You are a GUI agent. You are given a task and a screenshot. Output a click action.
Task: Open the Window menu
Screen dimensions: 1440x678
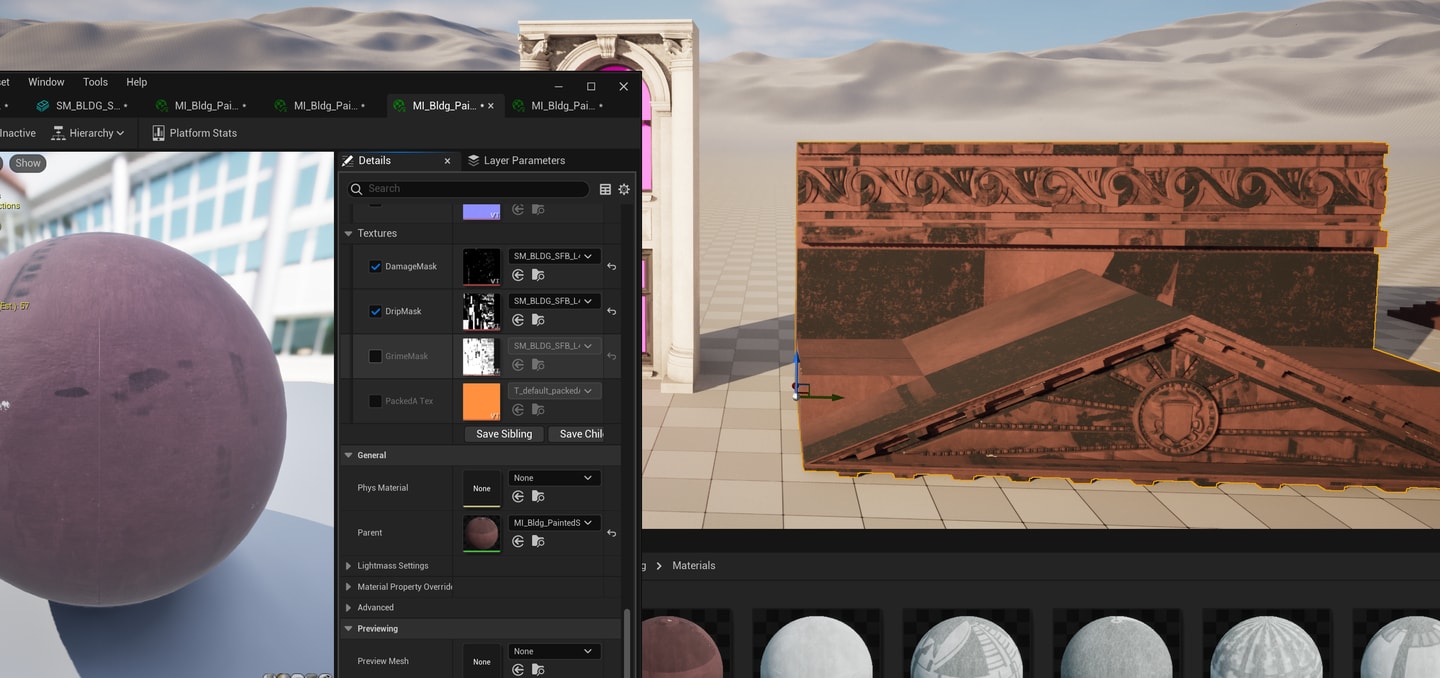coord(46,82)
